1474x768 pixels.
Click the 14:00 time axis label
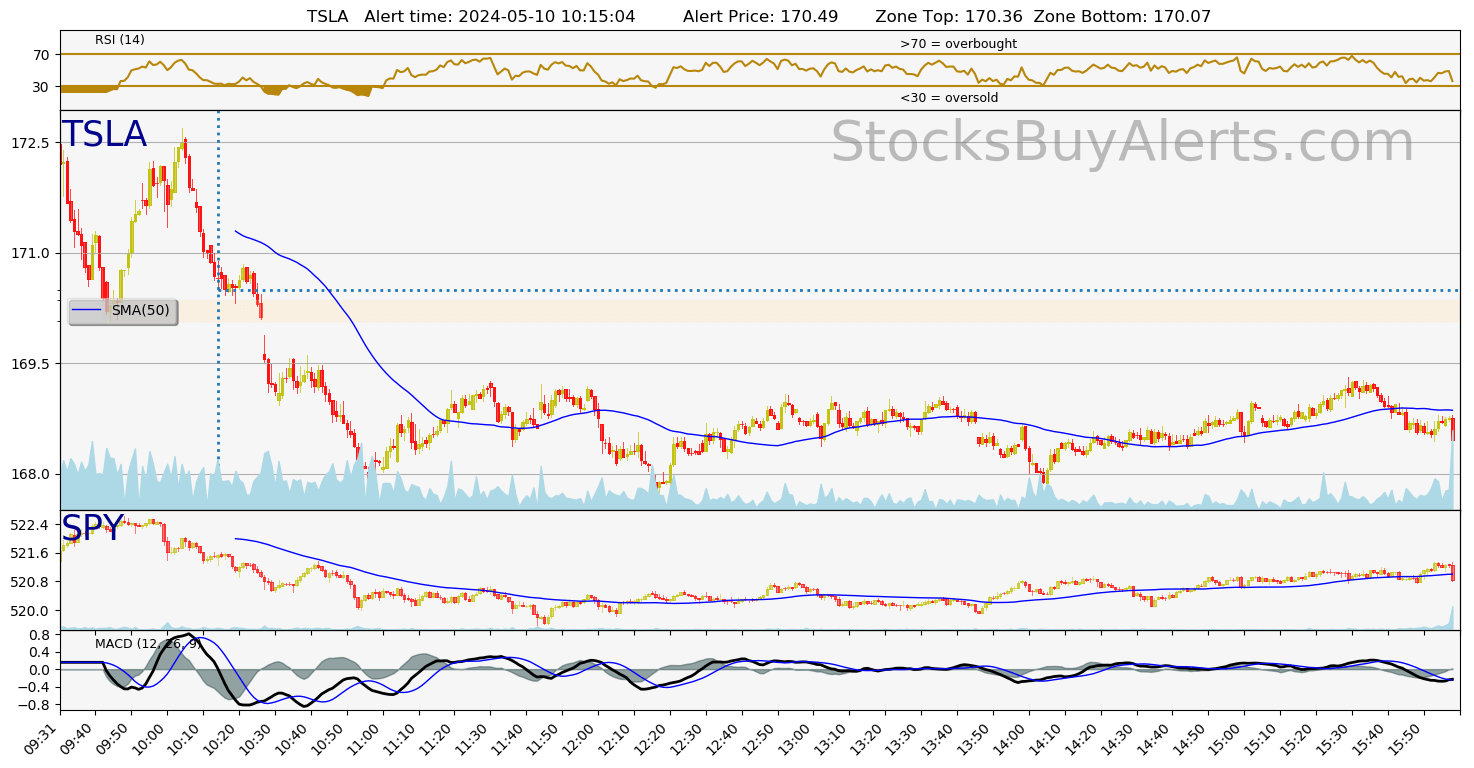pos(1012,738)
